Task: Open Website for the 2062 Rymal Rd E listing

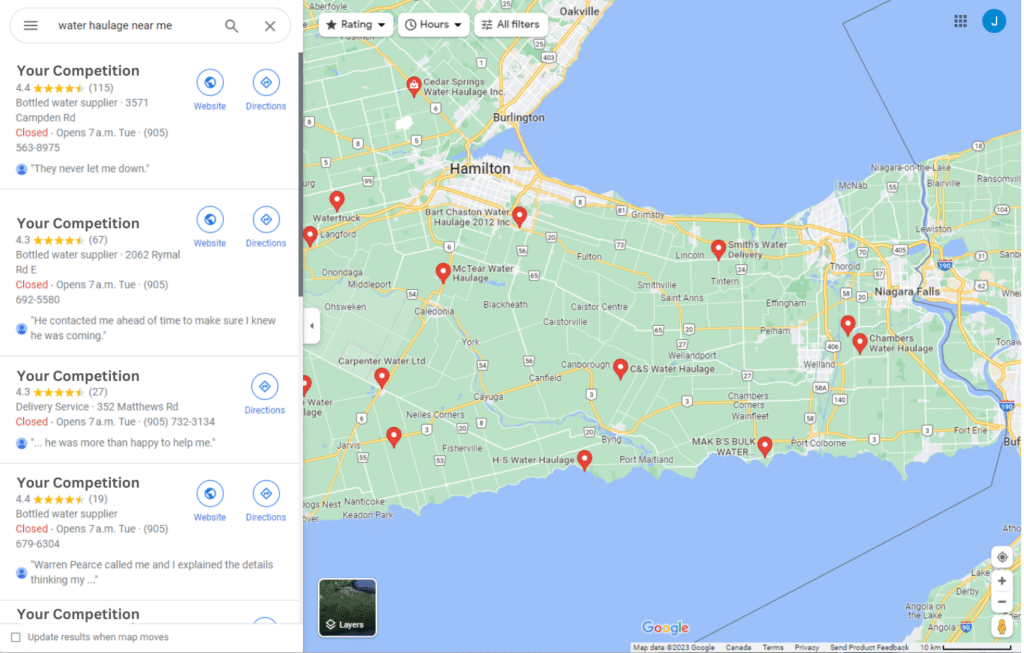Action: (210, 227)
